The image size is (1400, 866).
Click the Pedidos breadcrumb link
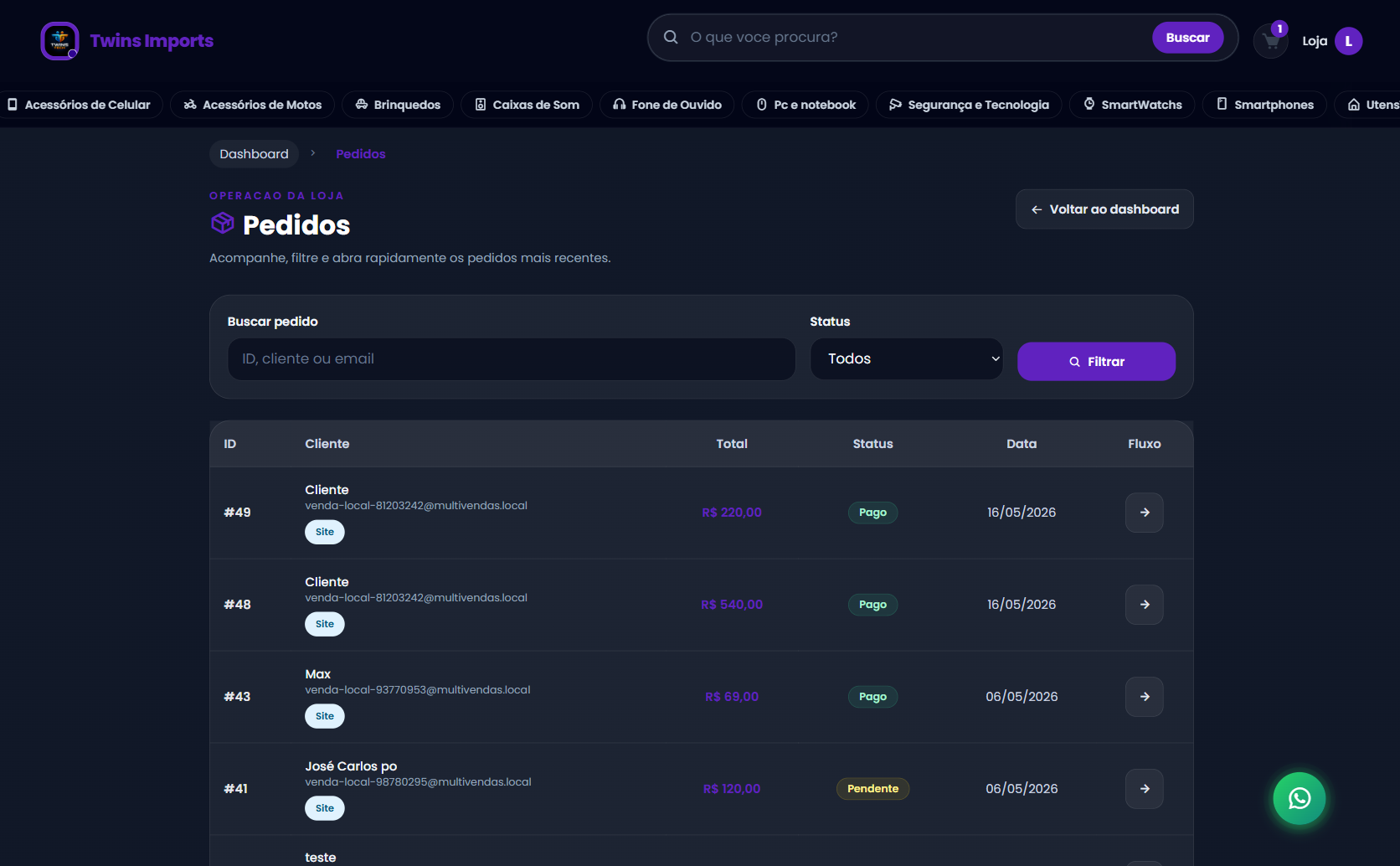click(x=361, y=154)
